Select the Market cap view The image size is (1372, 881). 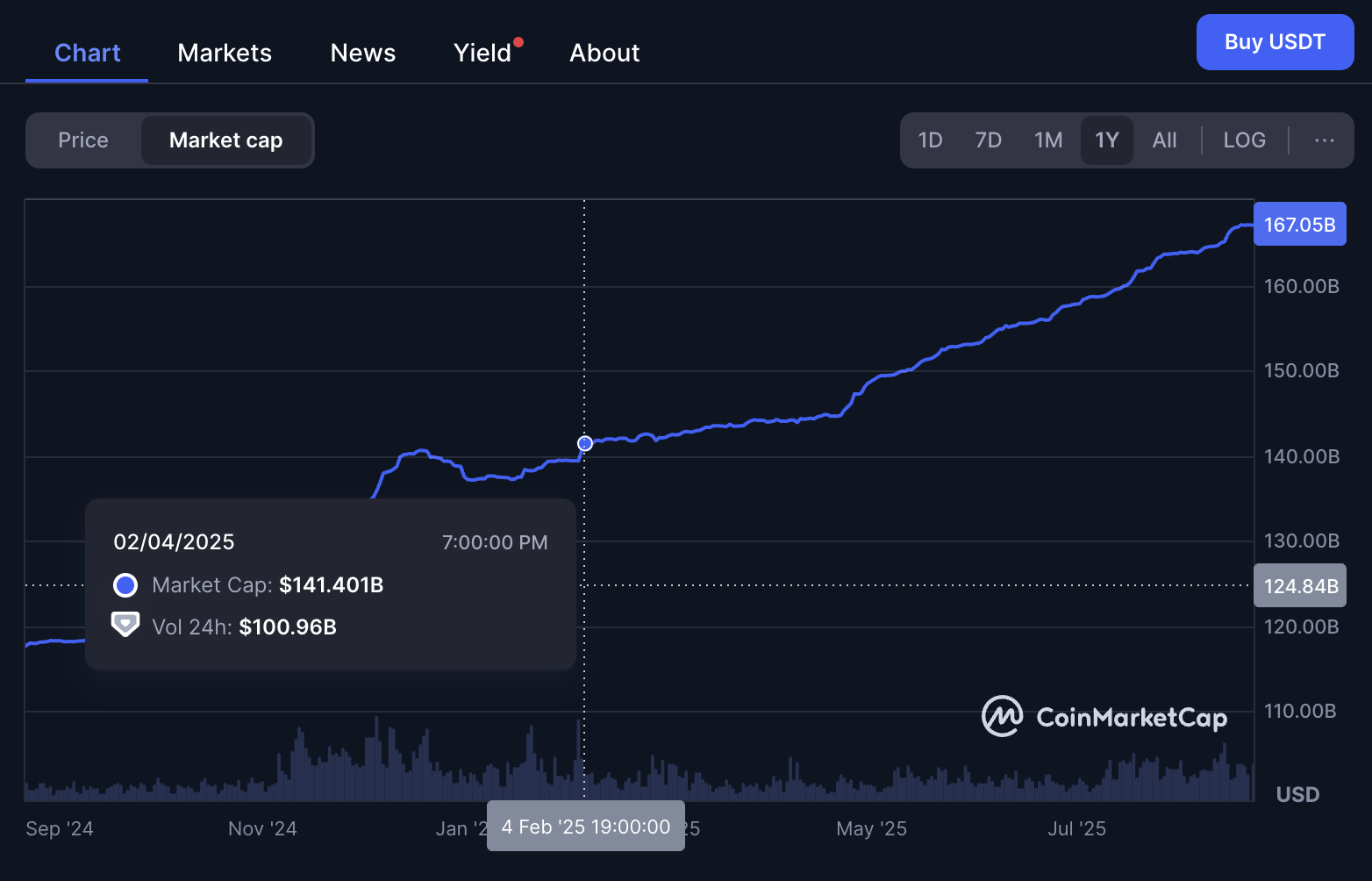[225, 140]
